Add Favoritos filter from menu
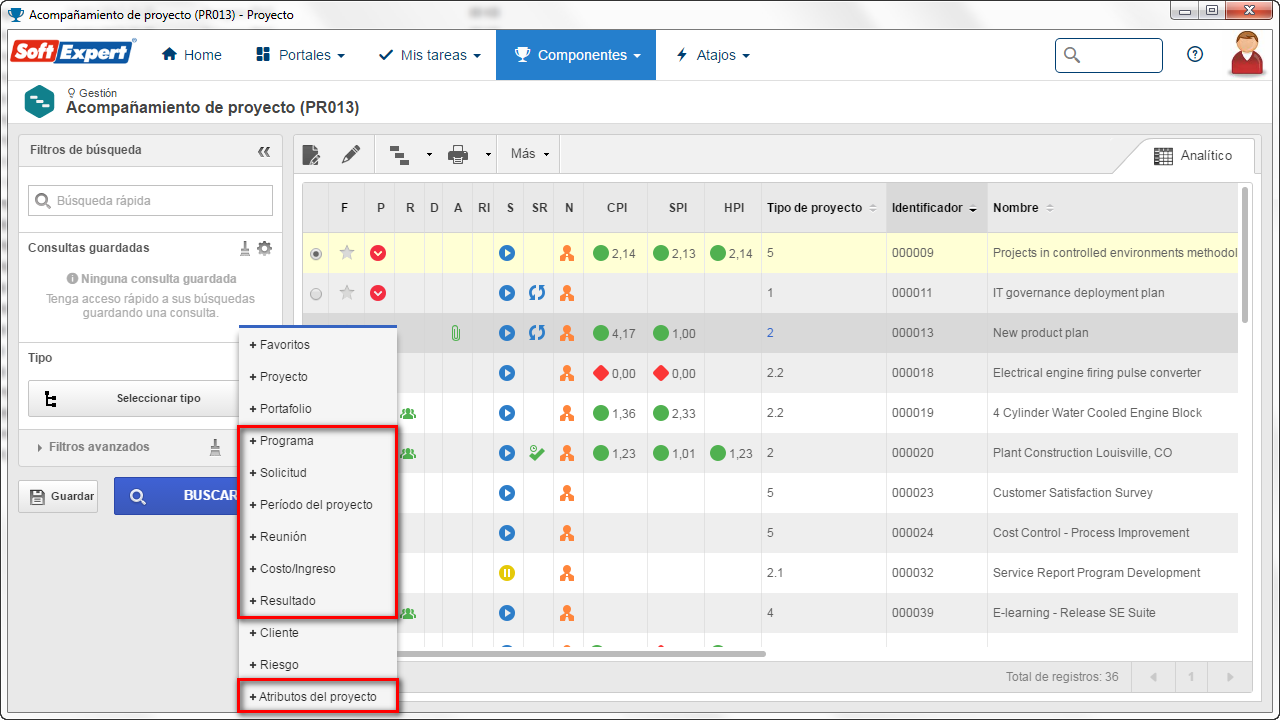 (317, 345)
